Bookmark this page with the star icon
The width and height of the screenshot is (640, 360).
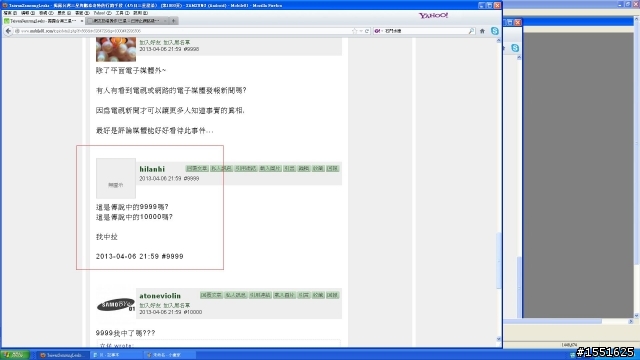(354, 31)
